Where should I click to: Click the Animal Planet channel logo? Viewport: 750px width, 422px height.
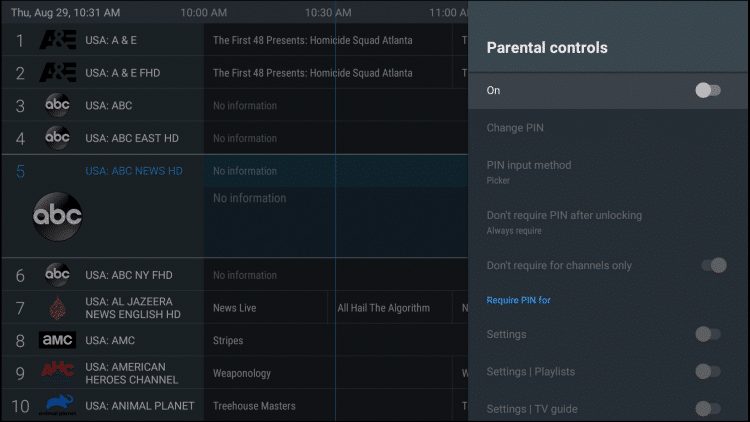tap(57, 405)
